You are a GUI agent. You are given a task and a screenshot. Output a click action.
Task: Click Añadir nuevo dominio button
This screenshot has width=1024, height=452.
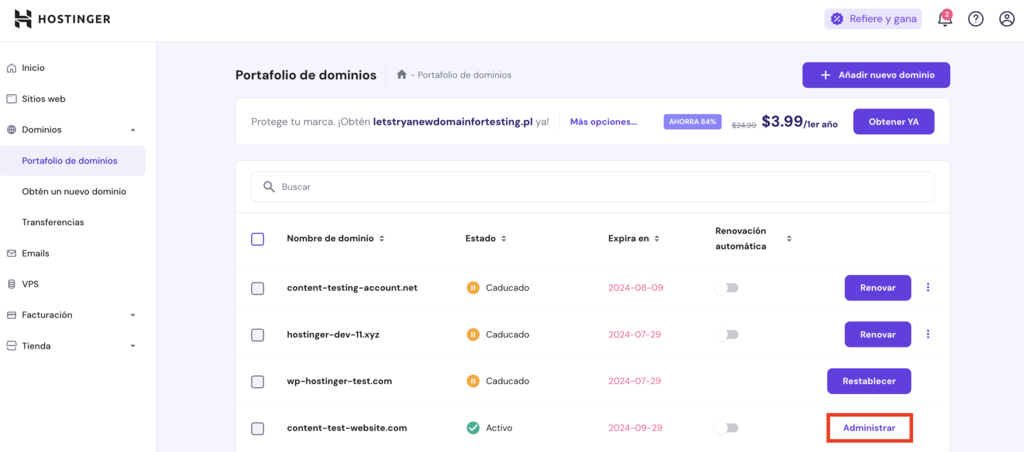[x=875, y=75]
